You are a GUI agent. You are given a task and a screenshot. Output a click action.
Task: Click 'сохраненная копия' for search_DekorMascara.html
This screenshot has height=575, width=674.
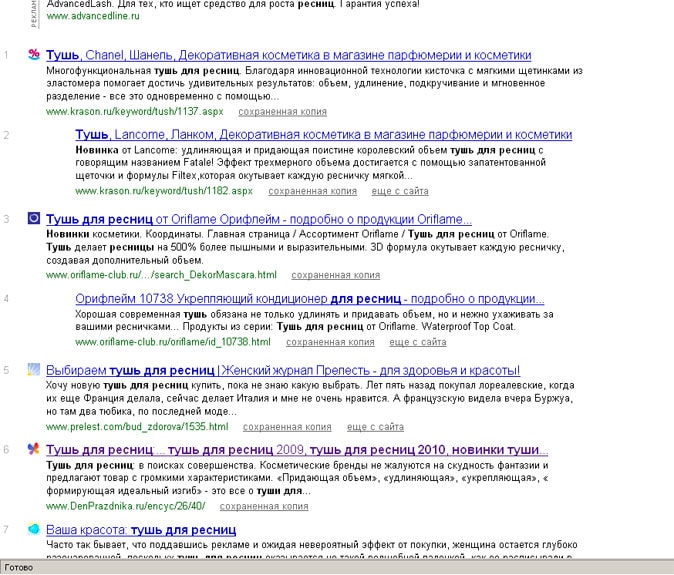tap(336, 275)
